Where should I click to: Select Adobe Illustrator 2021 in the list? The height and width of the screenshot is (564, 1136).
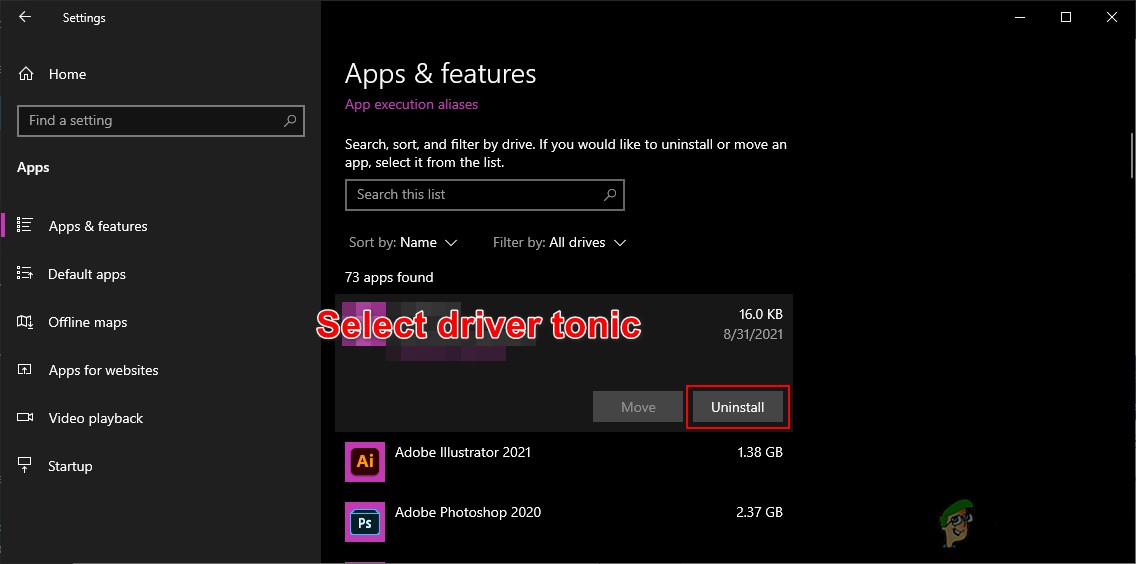pos(564,461)
